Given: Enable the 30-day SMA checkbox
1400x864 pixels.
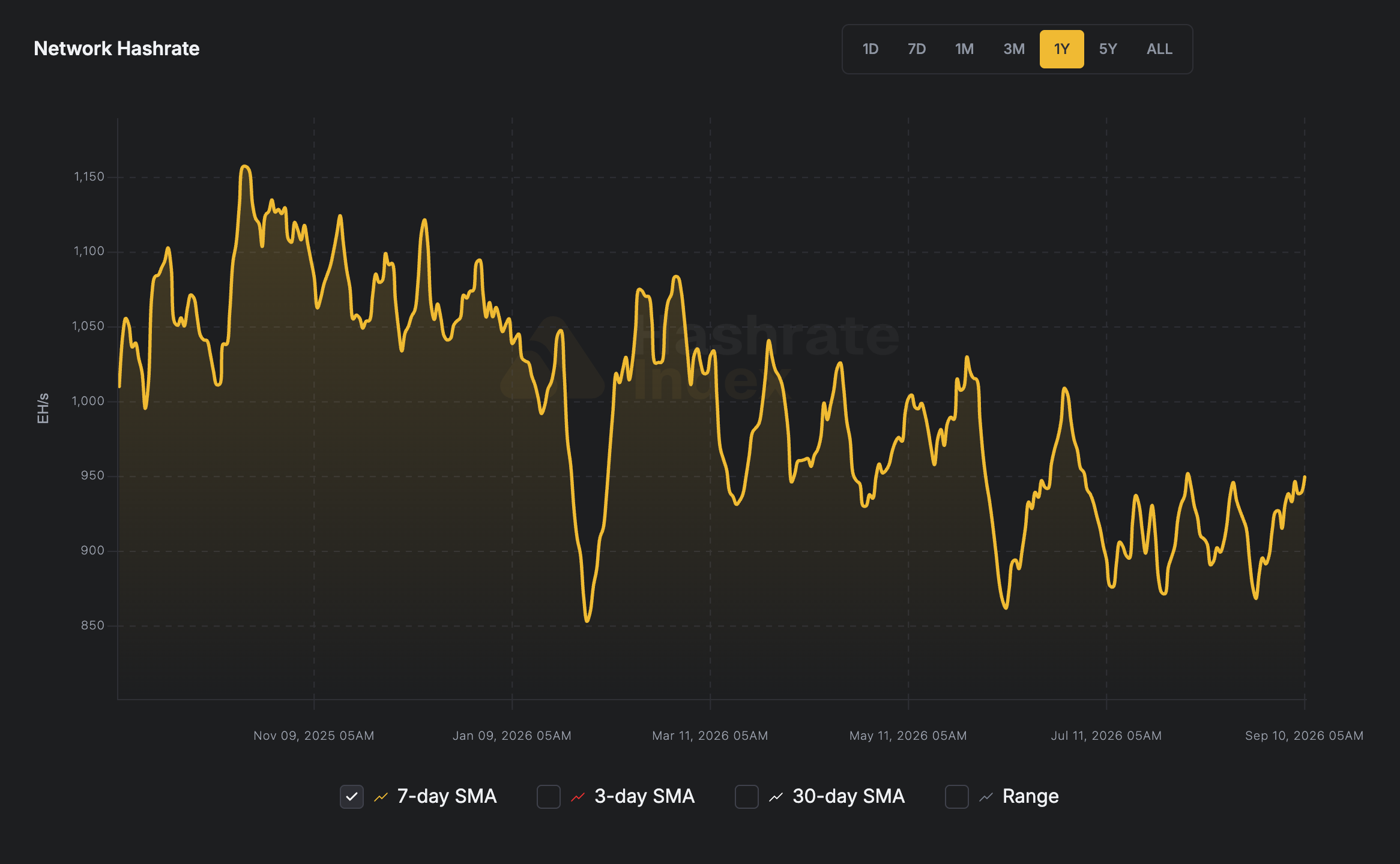Looking at the screenshot, I should 747,797.
